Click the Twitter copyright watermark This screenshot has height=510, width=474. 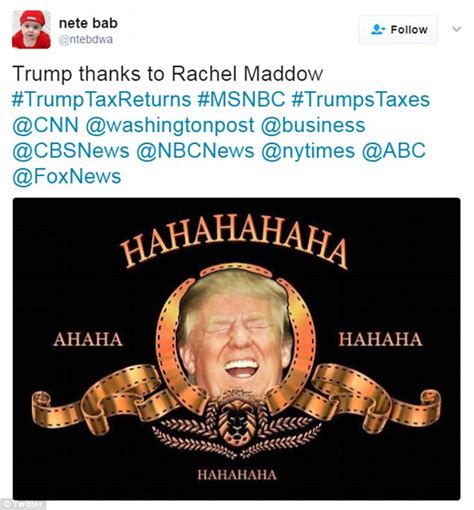[23, 504]
